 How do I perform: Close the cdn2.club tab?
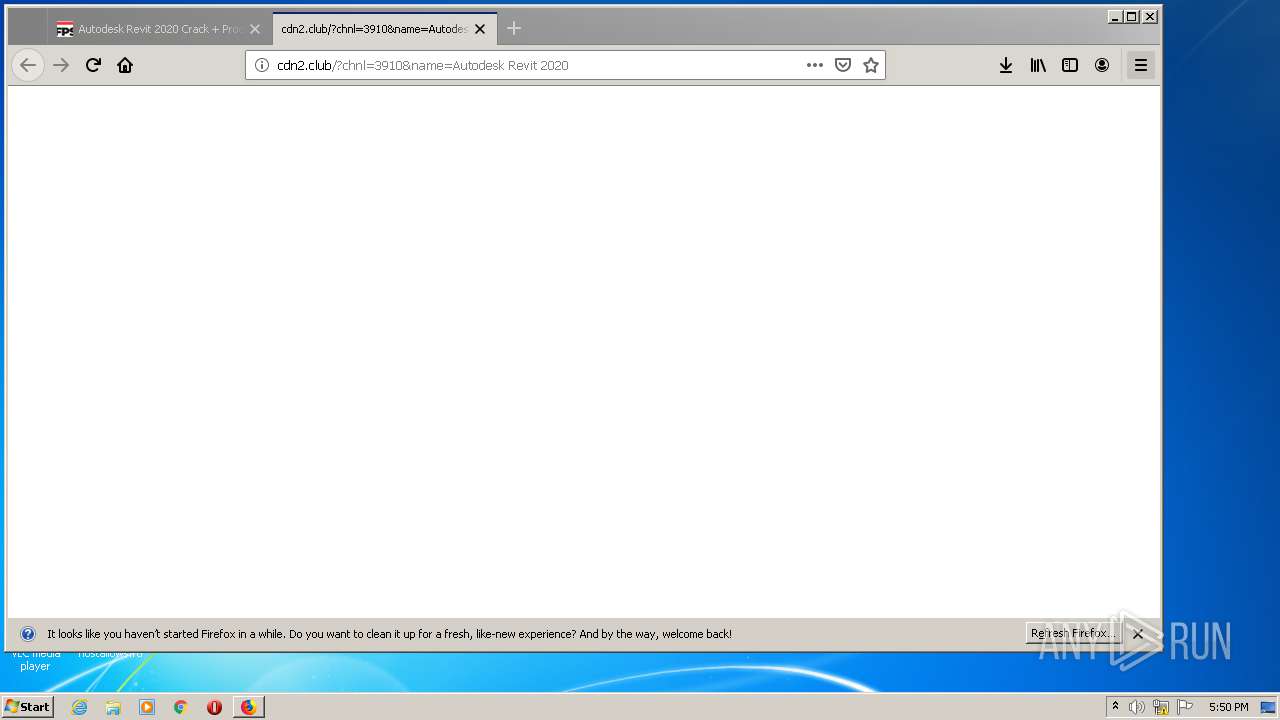(480, 29)
